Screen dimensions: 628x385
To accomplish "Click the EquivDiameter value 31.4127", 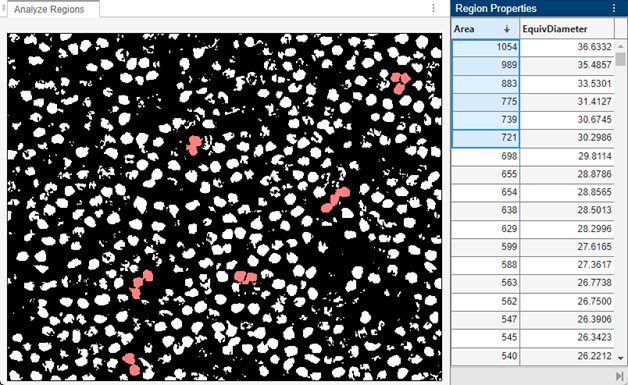I will point(594,101).
